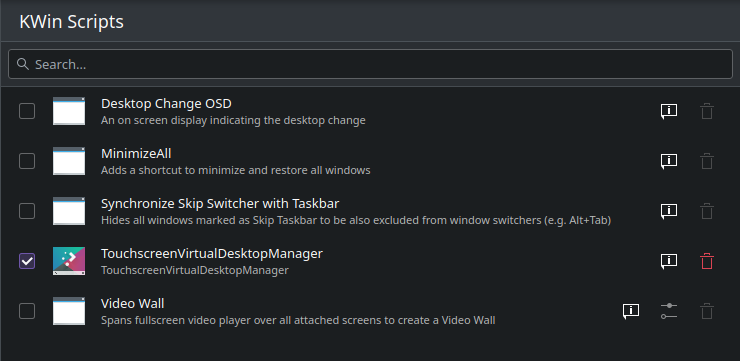Select the MinimizeAll script title
The height and width of the screenshot is (361, 740).
pyautogui.click(x=136, y=153)
